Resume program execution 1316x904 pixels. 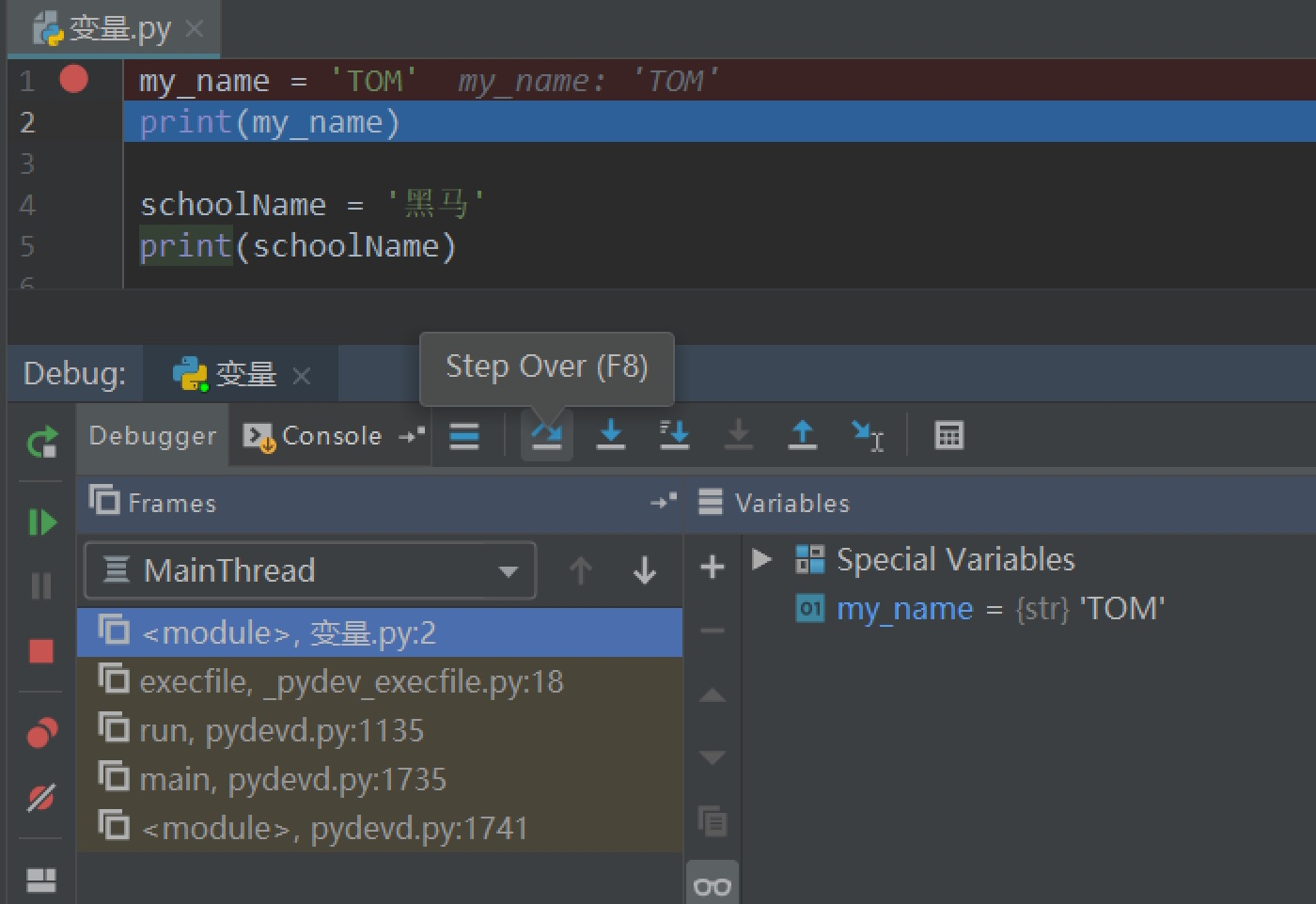coord(42,522)
